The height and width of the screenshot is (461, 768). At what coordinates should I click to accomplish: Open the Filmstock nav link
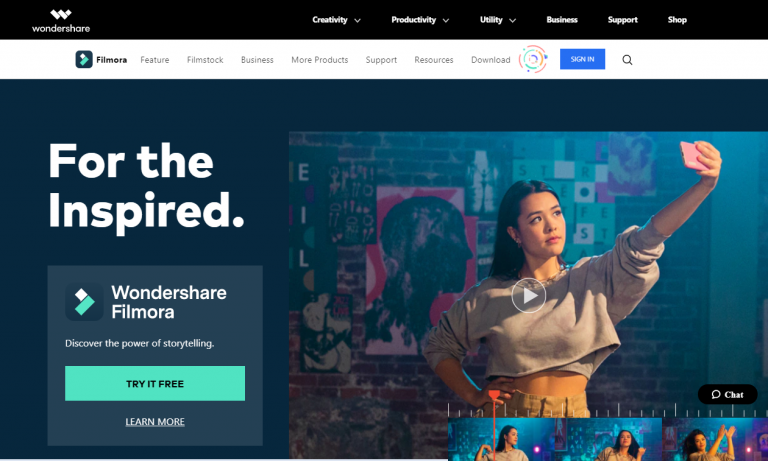point(205,60)
